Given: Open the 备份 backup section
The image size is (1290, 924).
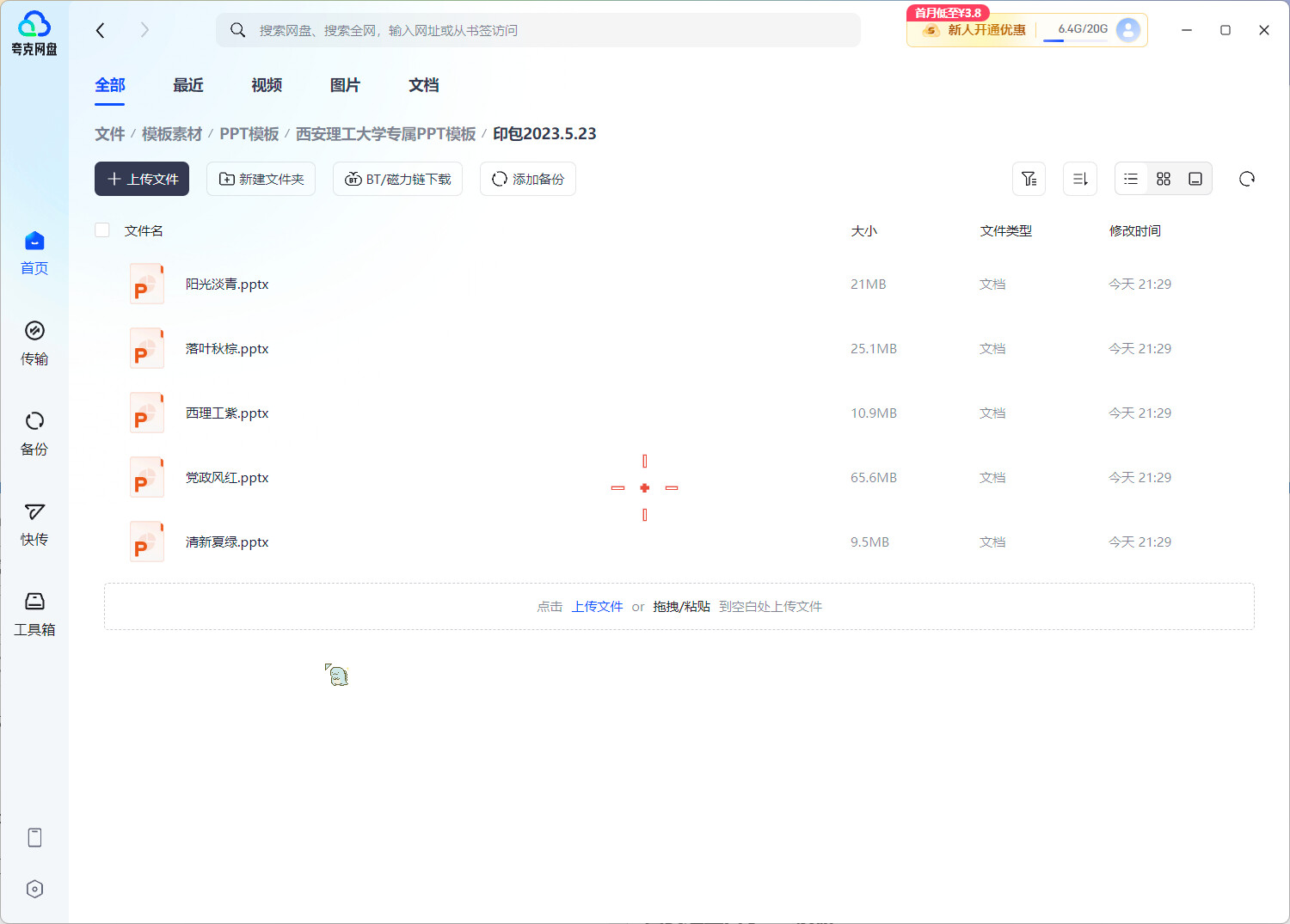Looking at the screenshot, I should point(34,433).
